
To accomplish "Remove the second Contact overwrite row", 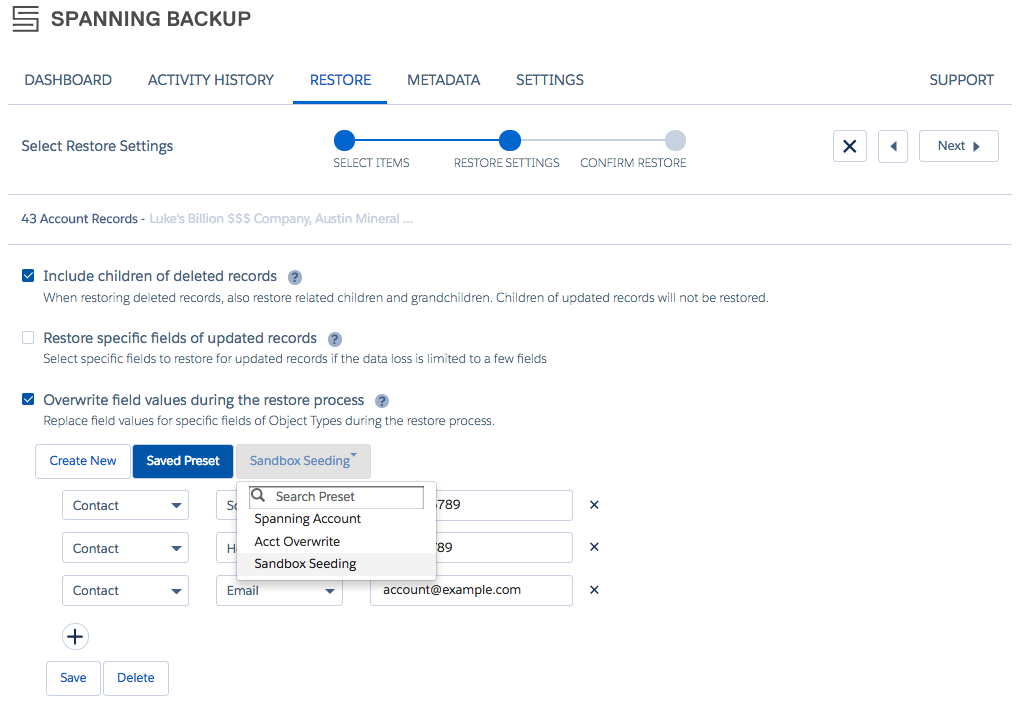I will point(594,547).
